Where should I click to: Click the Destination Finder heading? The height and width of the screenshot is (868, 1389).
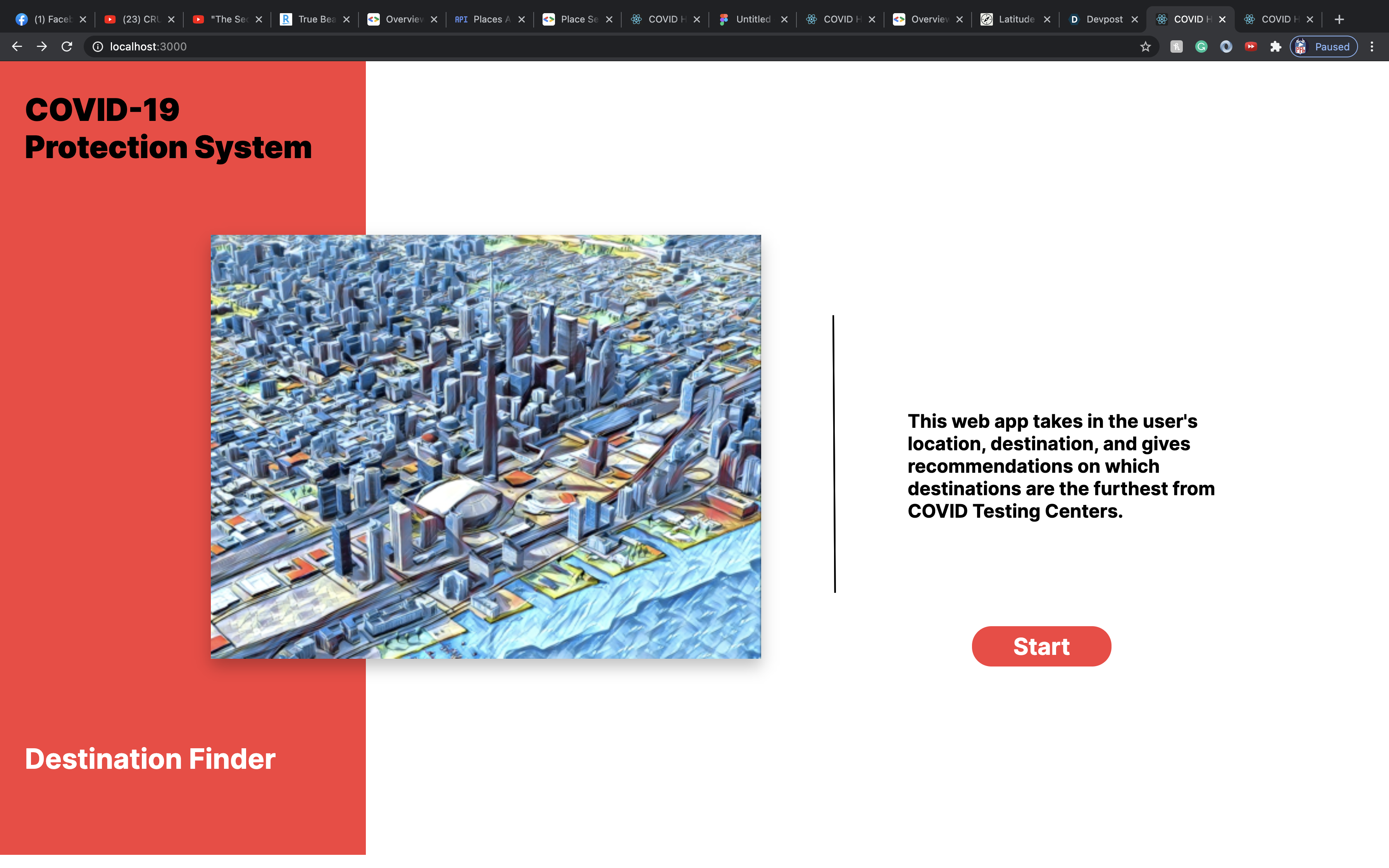click(150, 759)
